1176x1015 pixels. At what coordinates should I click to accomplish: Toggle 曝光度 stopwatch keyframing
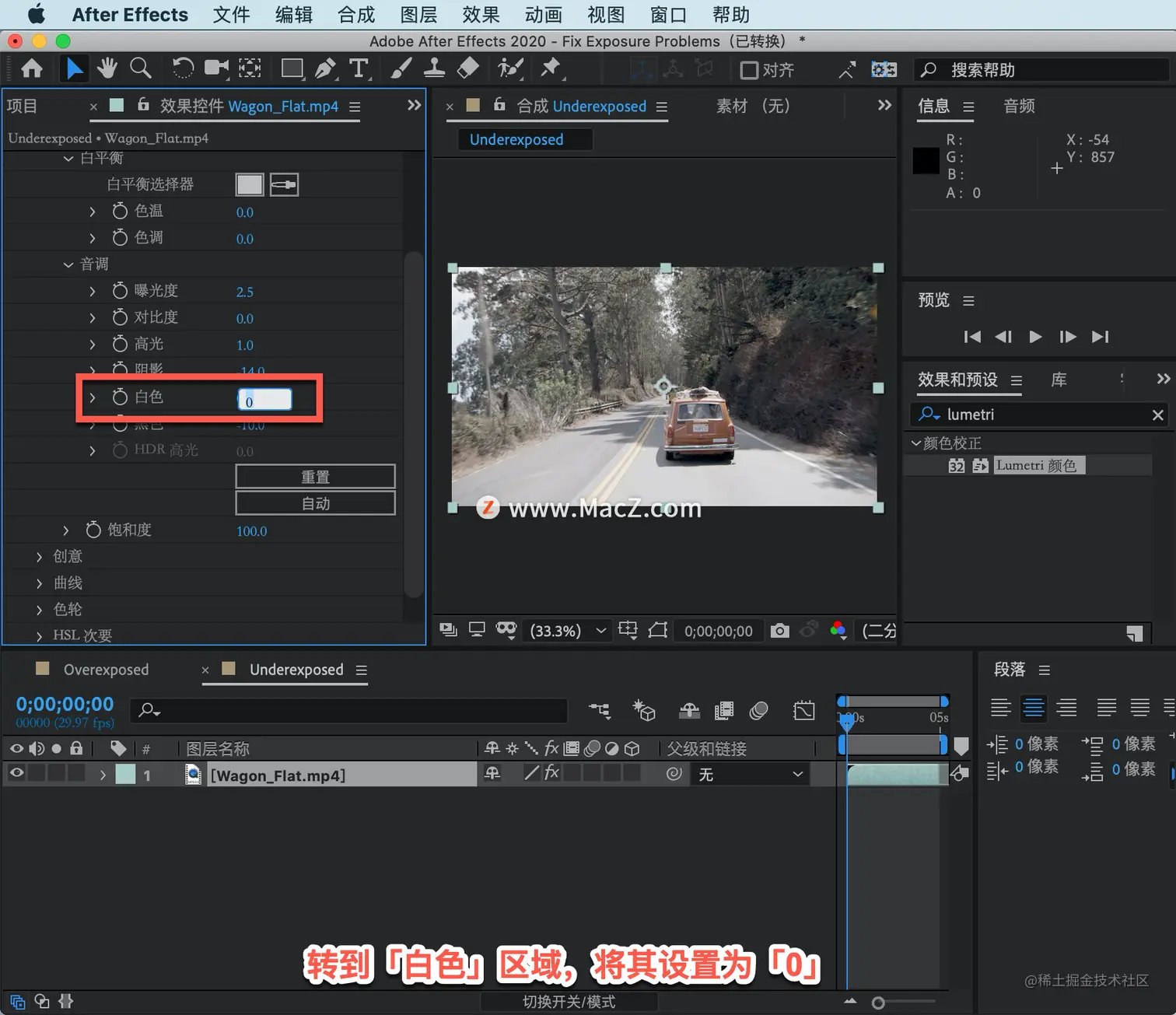point(120,291)
